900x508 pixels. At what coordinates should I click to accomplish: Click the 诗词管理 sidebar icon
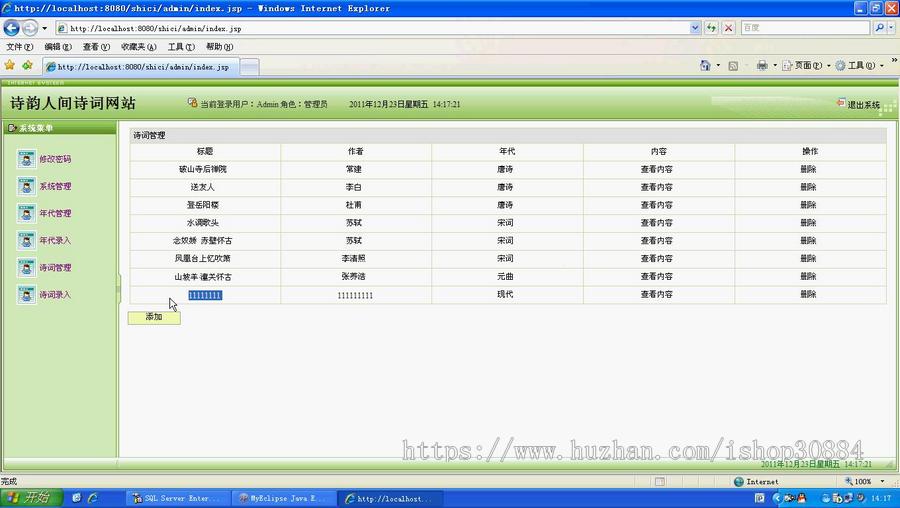click(x=26, y=267)
